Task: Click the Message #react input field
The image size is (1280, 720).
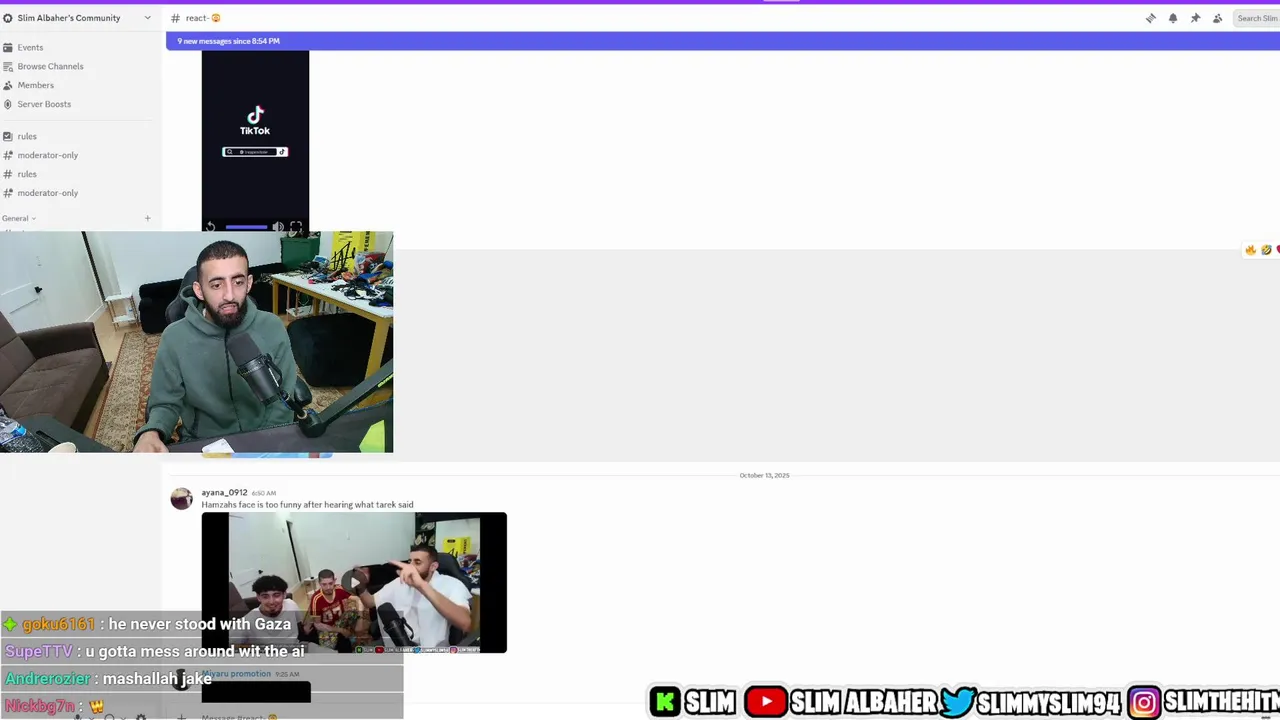Action: click(238, 717)
